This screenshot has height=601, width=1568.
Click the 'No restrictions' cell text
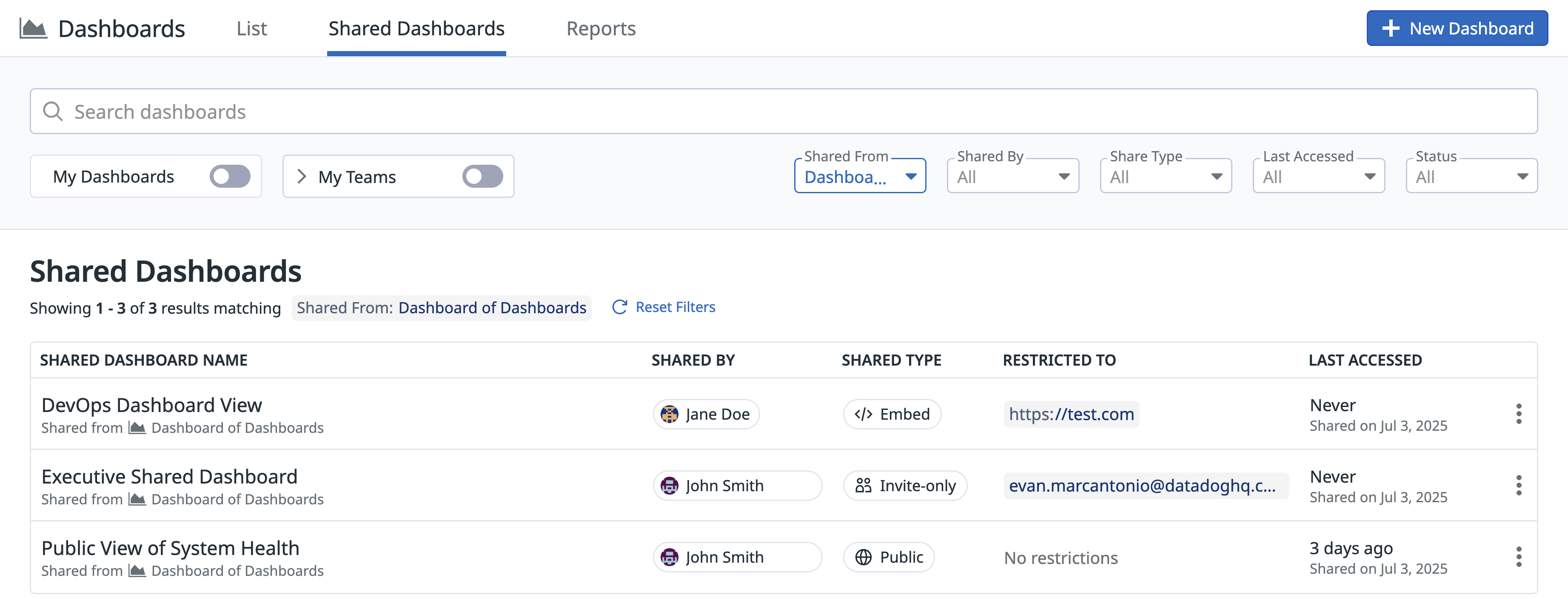1061,558
